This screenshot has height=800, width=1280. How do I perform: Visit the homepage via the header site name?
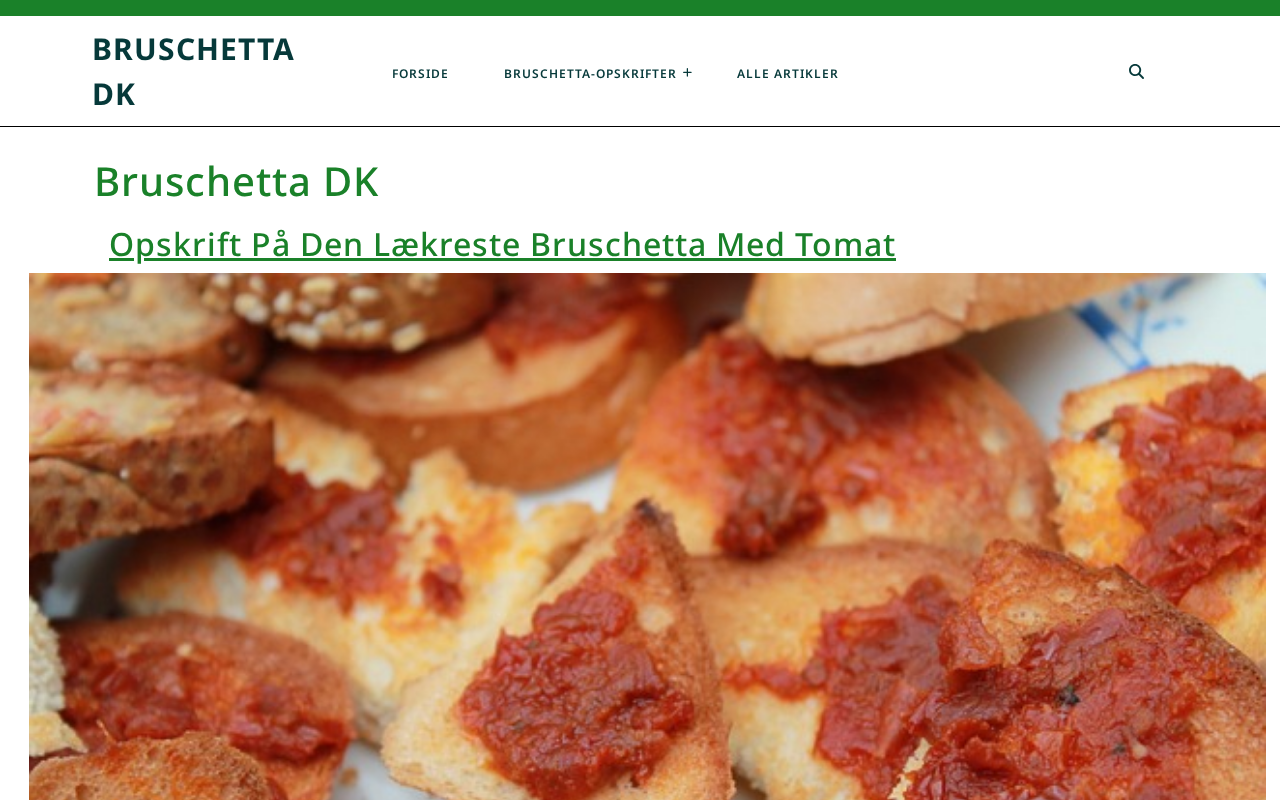click(193, 71)
